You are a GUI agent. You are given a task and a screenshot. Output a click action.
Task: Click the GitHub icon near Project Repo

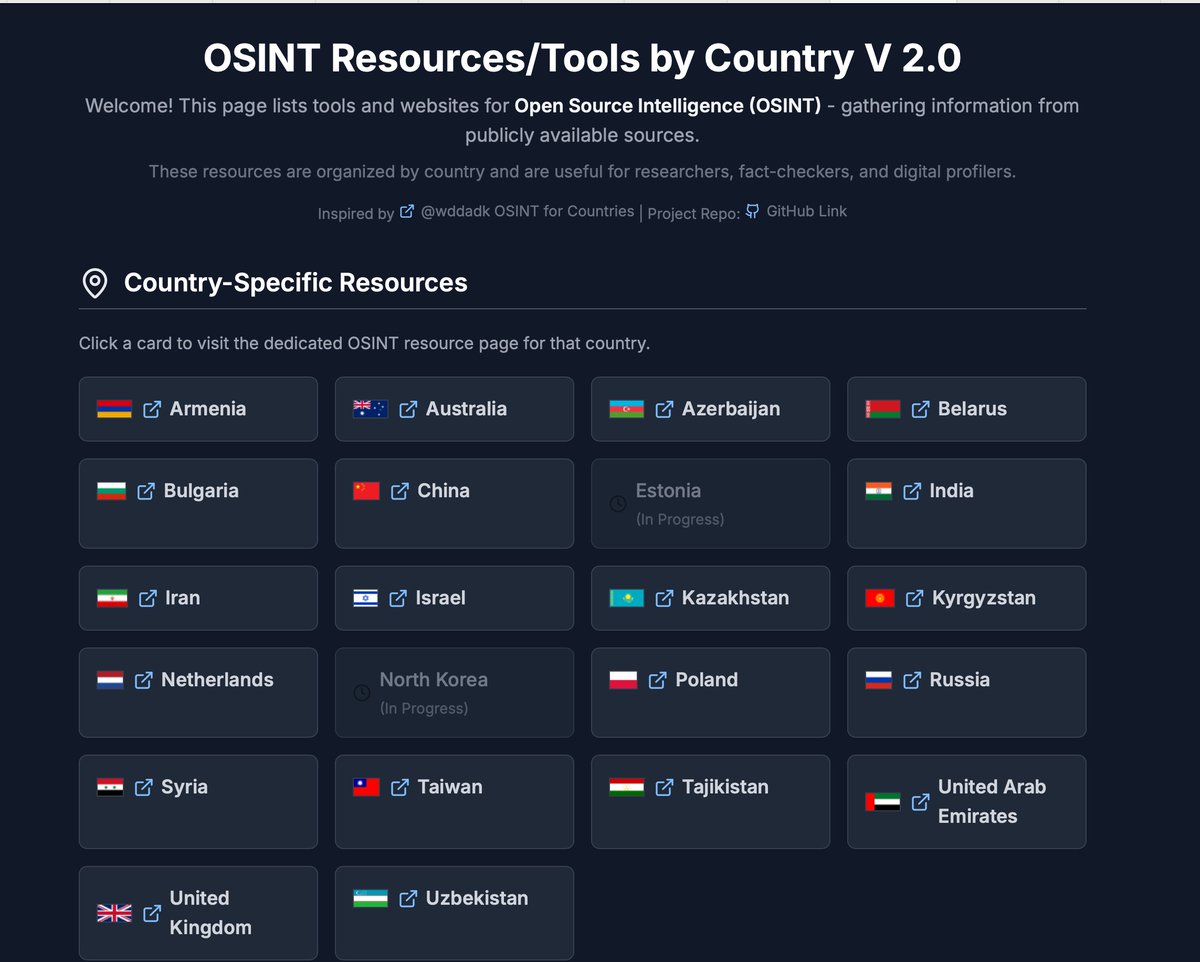[752, 211]
